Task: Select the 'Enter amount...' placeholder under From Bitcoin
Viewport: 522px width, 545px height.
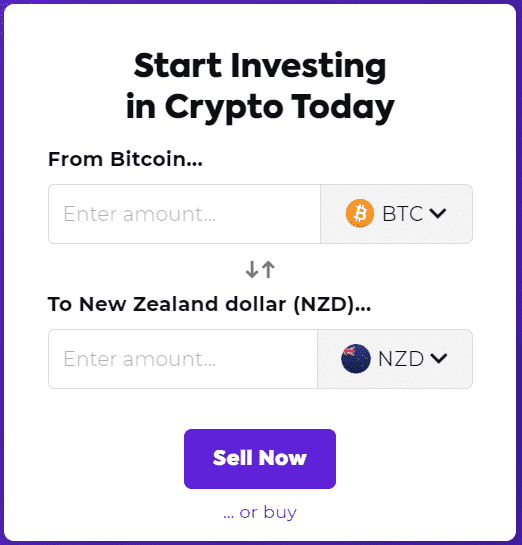Action: 140,214
